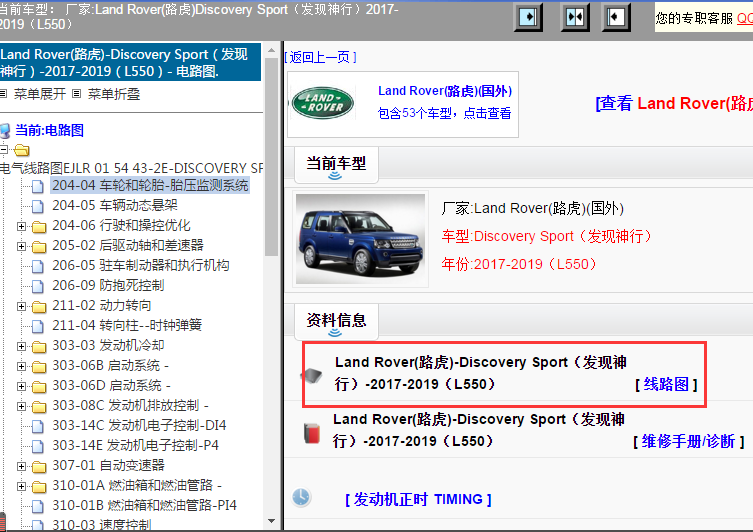
Task: Click folder icon beside 205-02 后驱动轴和差速器
Action: (39, 246)
